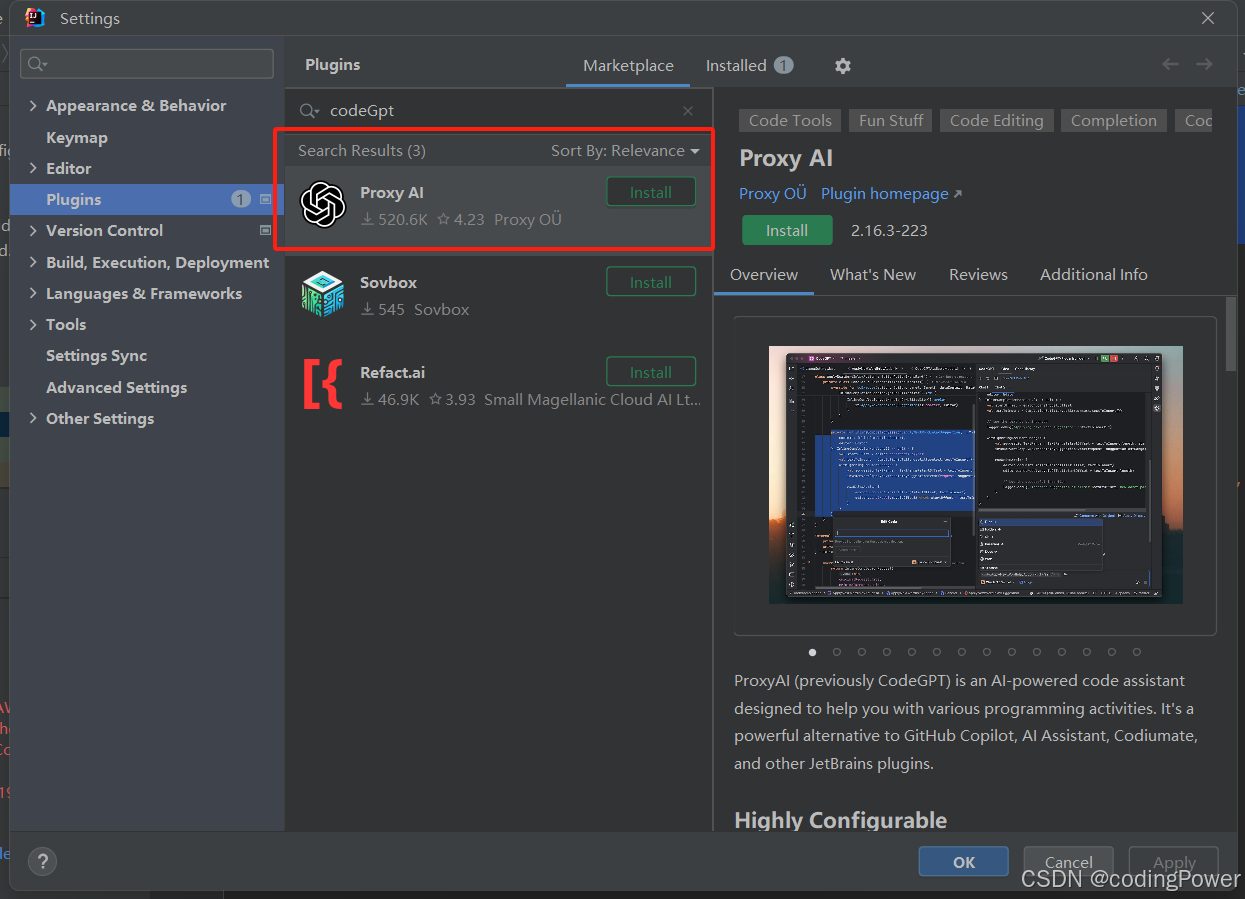Viewport: 1245px width, 899px height.
Task: Click the IntelliJ logo in the title bar
Action: coord(35,18)
